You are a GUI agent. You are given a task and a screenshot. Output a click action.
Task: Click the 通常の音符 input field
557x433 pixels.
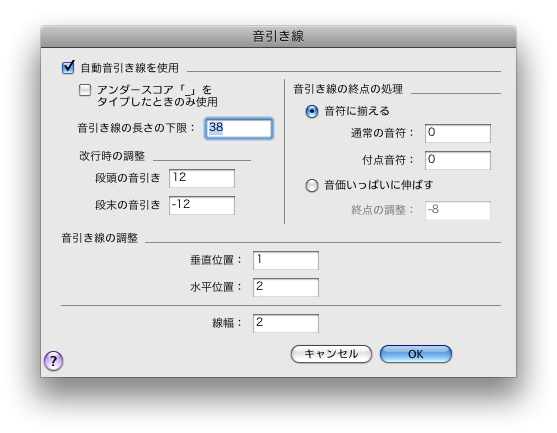click(458, 133)
